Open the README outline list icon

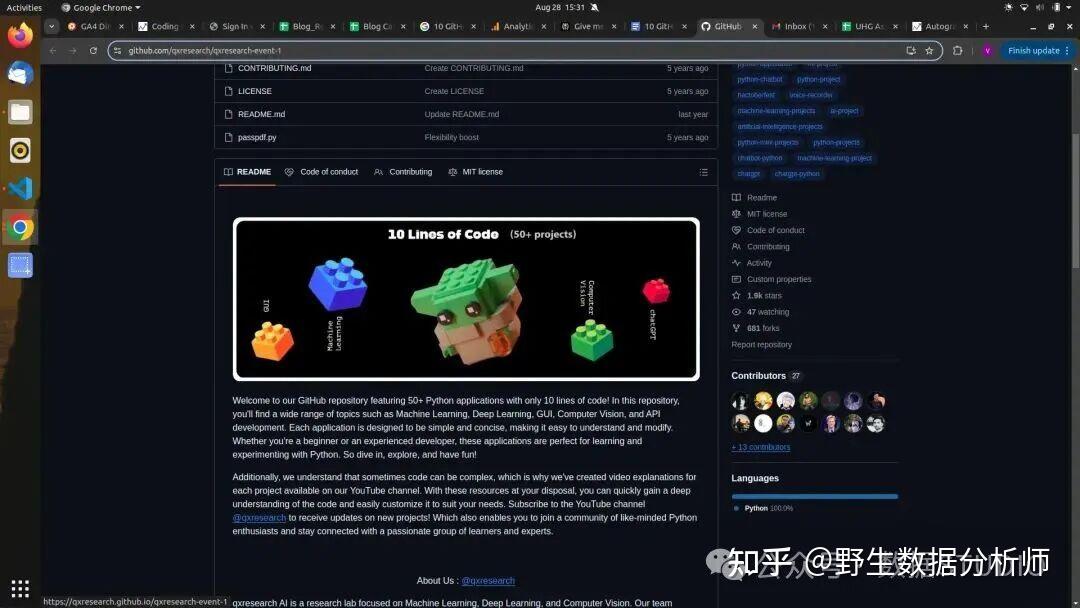(x=703, y=171)
